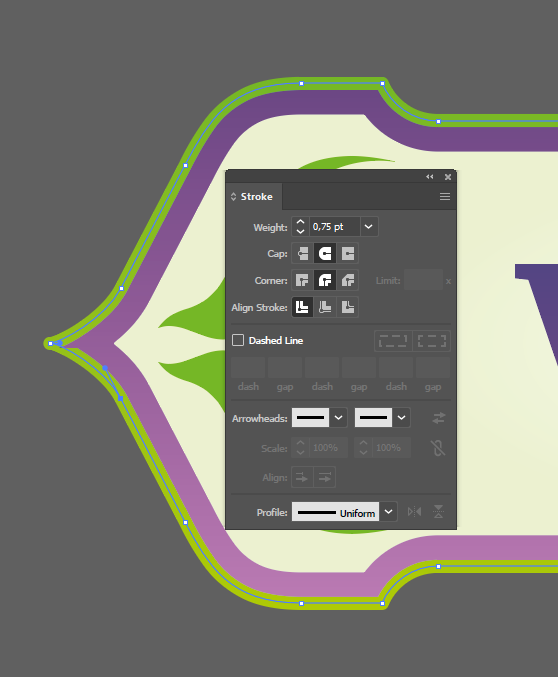The height and width of the screenshot is (677, 558).
Task: Extend arrow tip beyond path end
Action: point(302,478)
